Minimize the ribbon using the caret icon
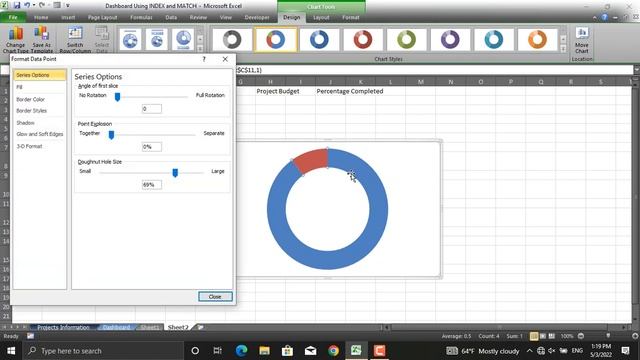 pyautogui.click(x=594, y=18)
